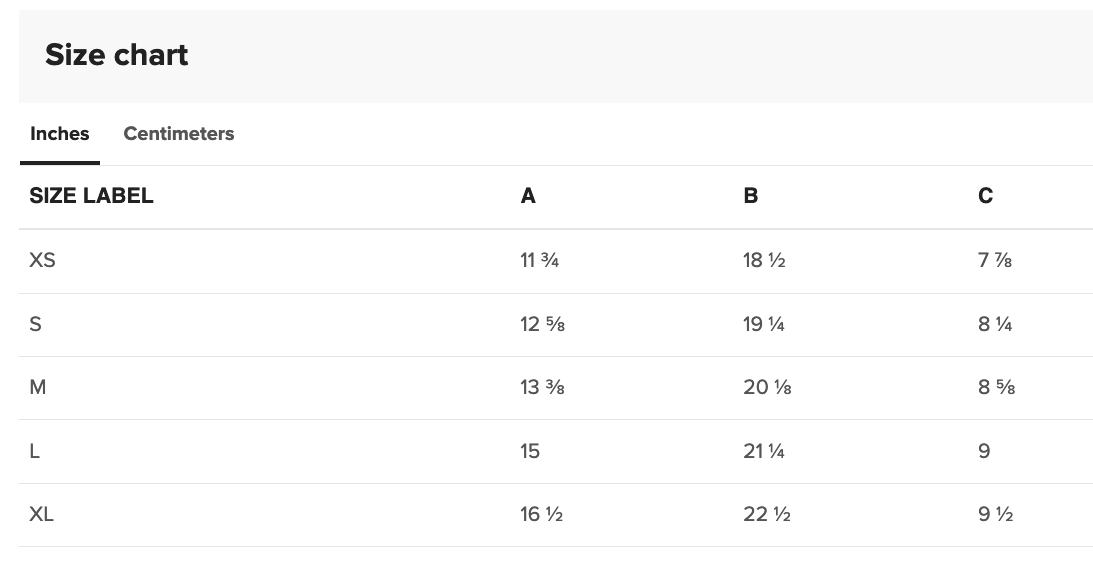Screen dimensions: 1093x585
Task: Click column header A
Action: 528,196
